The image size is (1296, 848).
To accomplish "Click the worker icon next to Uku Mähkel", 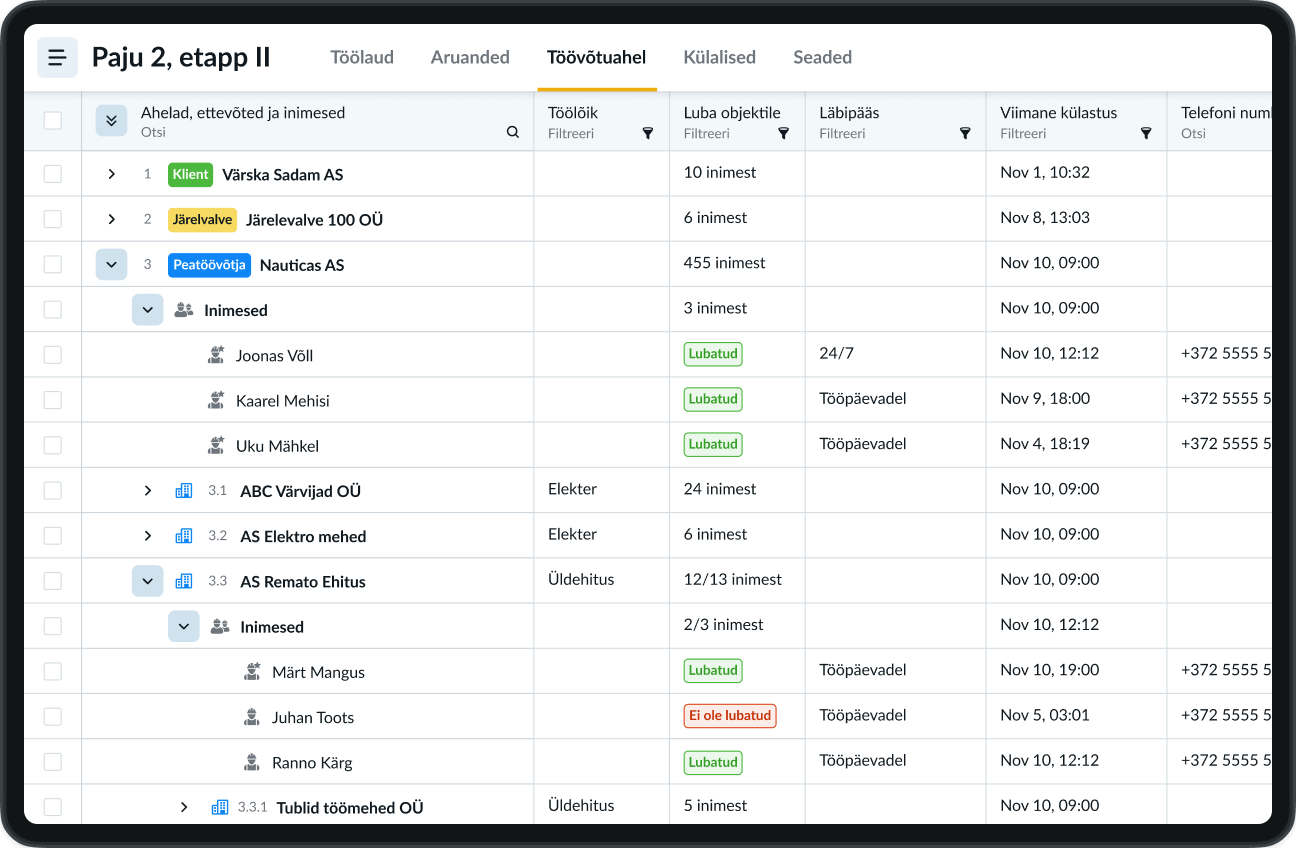I will 216,445.
